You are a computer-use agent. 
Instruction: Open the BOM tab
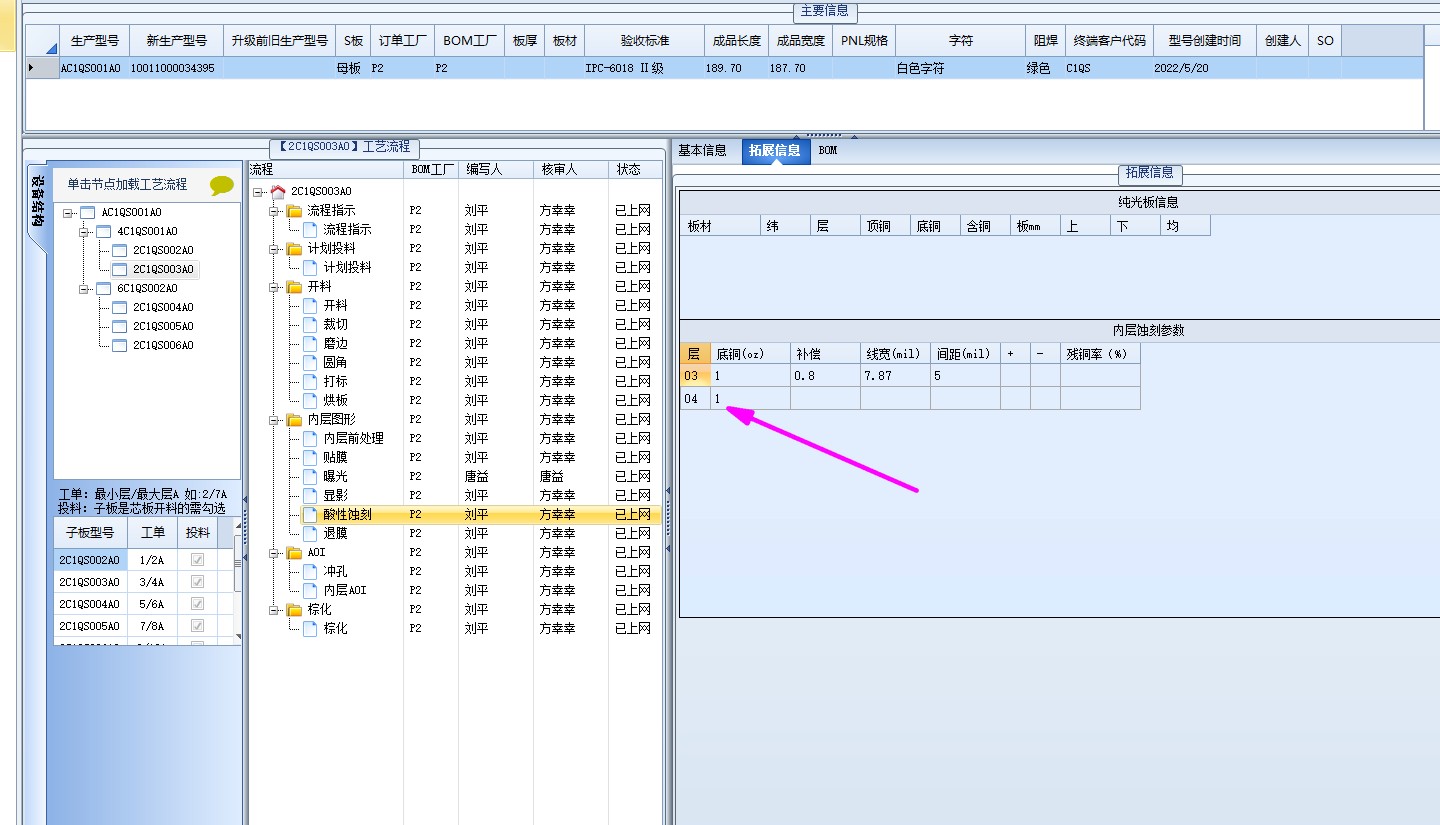[x=828, y=150]
